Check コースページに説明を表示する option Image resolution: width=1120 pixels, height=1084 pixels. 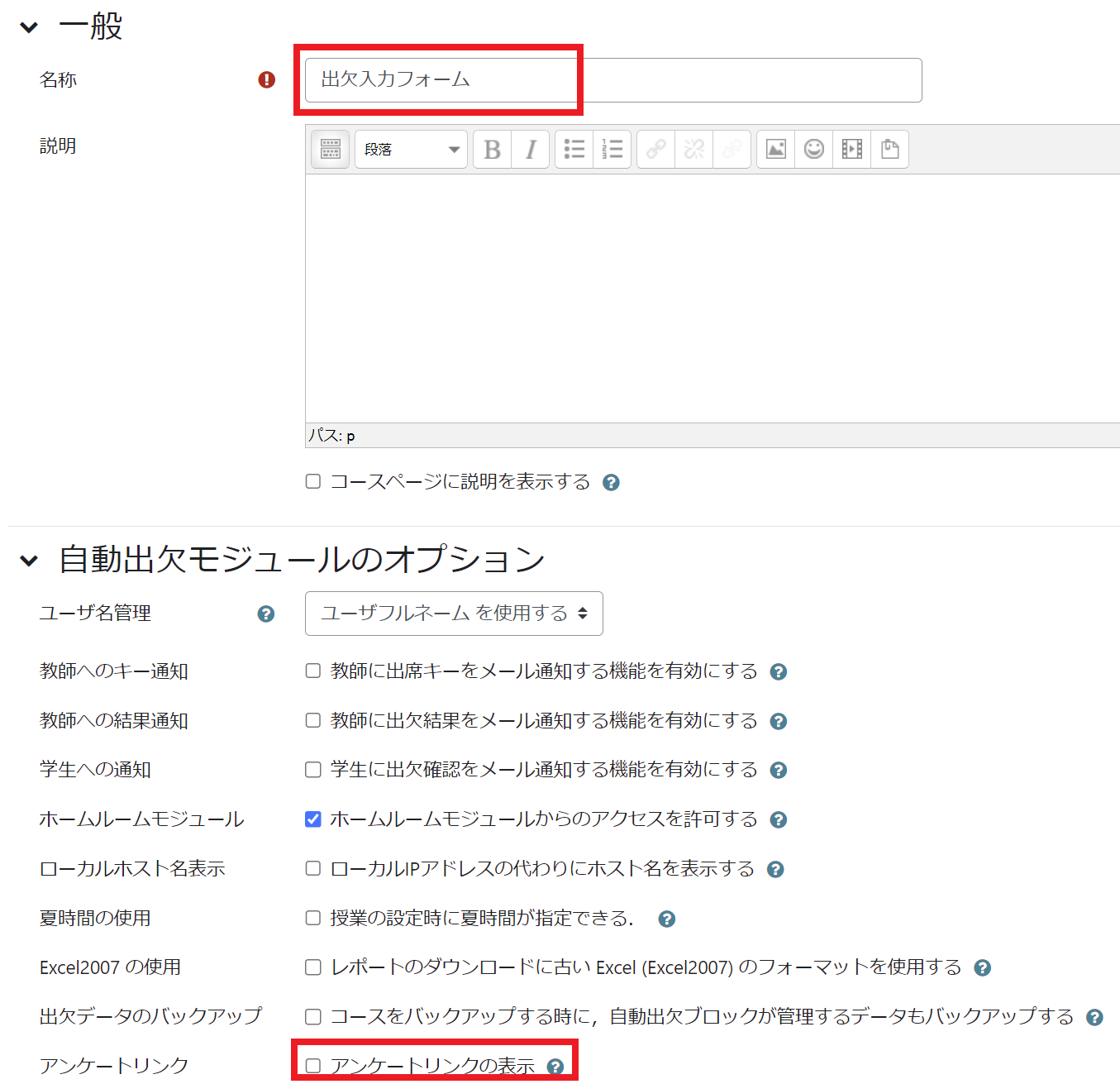pyautogui.click(x=313, y=481)
